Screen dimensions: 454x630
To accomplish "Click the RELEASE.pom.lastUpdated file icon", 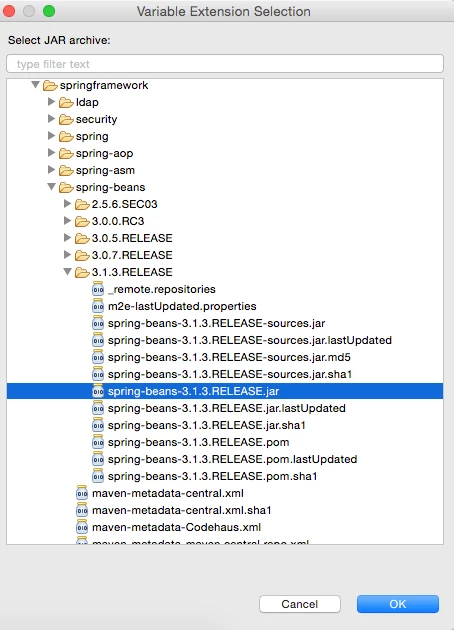I will tap(98, 459).
